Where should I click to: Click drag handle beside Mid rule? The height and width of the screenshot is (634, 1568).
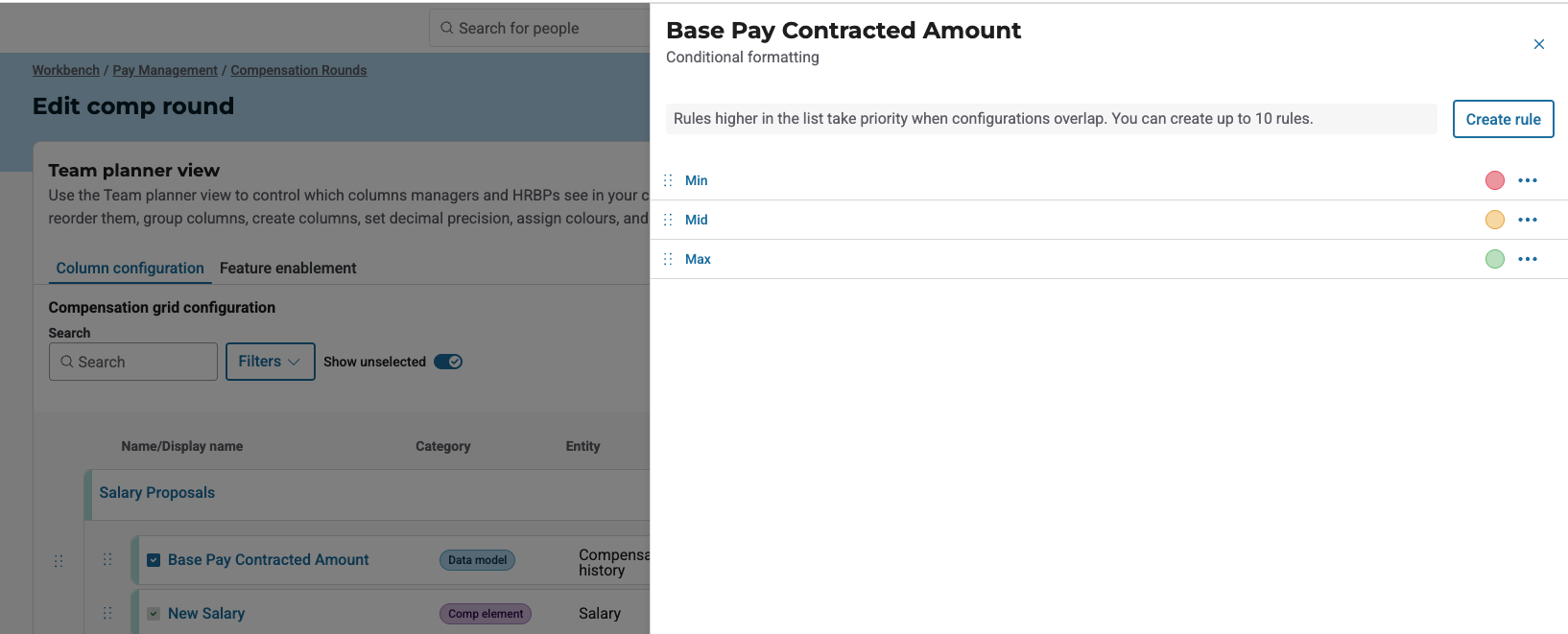point(668,220)
